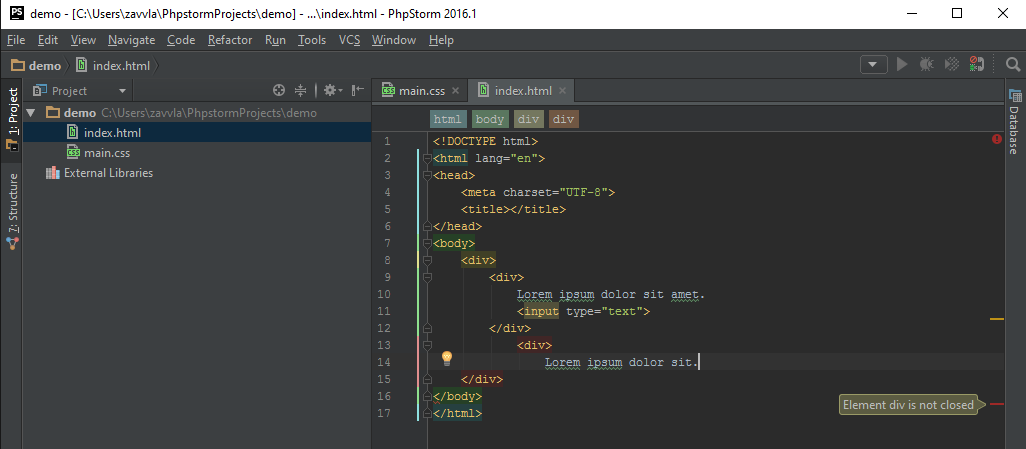
Task: Click the yellow-green div breadcrumb tag
Action: pyautogui.click(x=528, y=119)
